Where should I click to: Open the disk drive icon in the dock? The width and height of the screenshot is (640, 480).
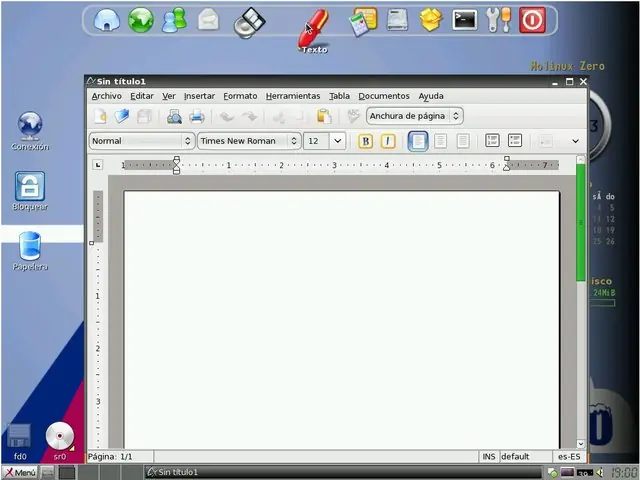click(x=397, y=20)
